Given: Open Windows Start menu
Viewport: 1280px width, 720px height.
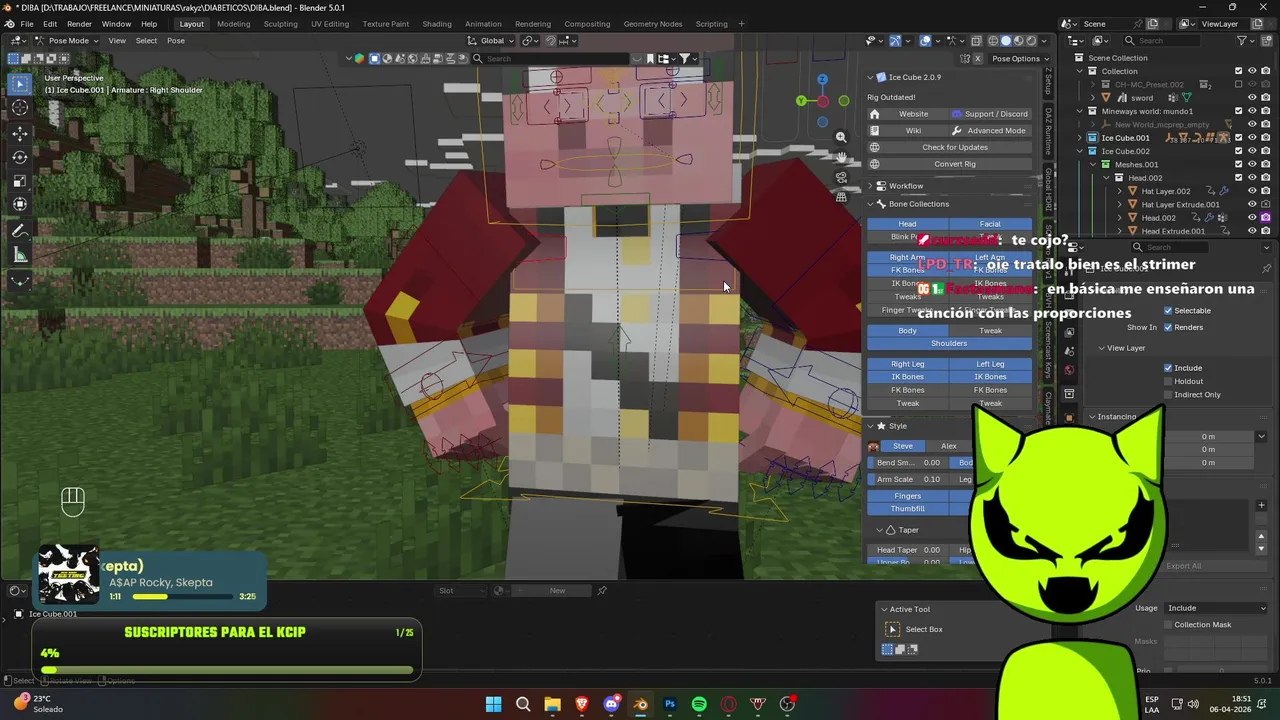Looking at the screenshot, I should point(494,704).
